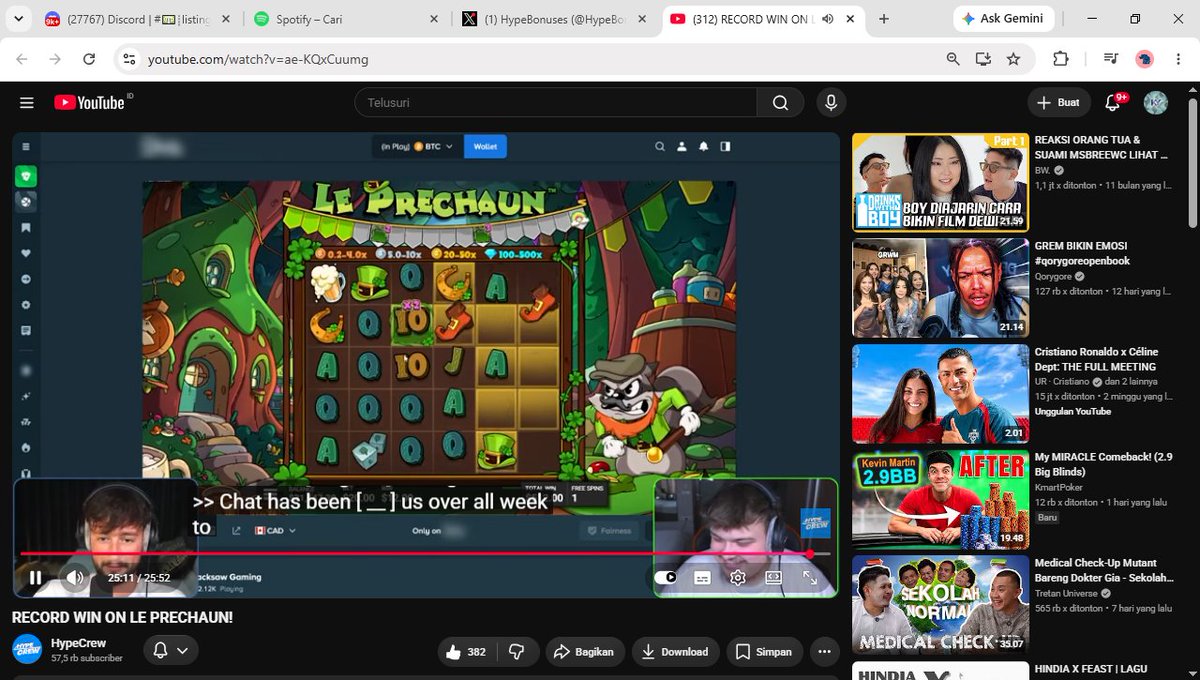
Task: Open GREM BIKIN EMOSI video thumbnail
Action: pos(940,288)
